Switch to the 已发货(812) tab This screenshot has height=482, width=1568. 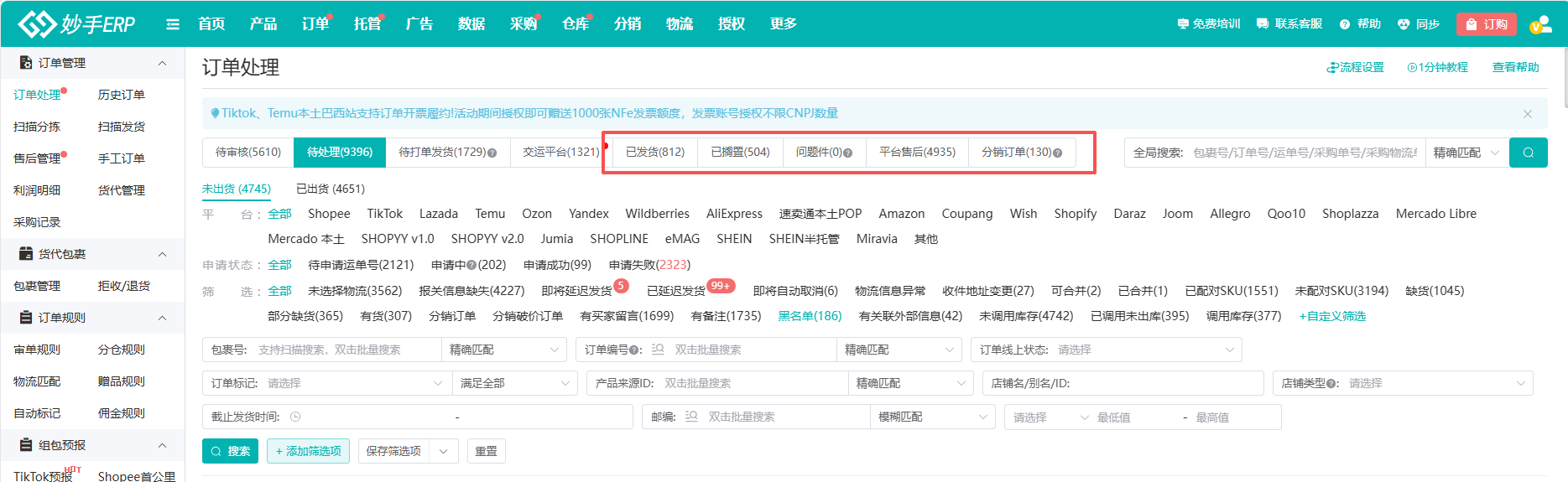(x=655, y=153)
